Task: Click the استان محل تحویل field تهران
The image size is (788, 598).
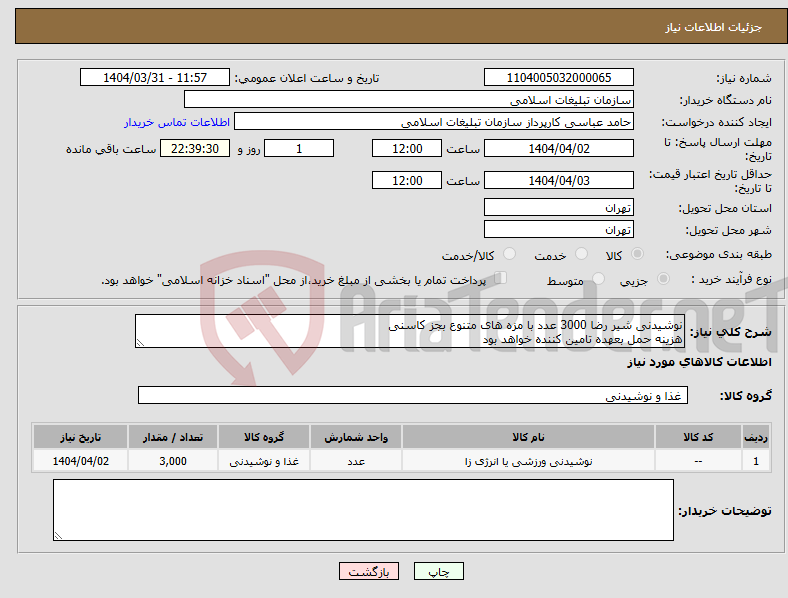Action: click(x=558, y=207)
